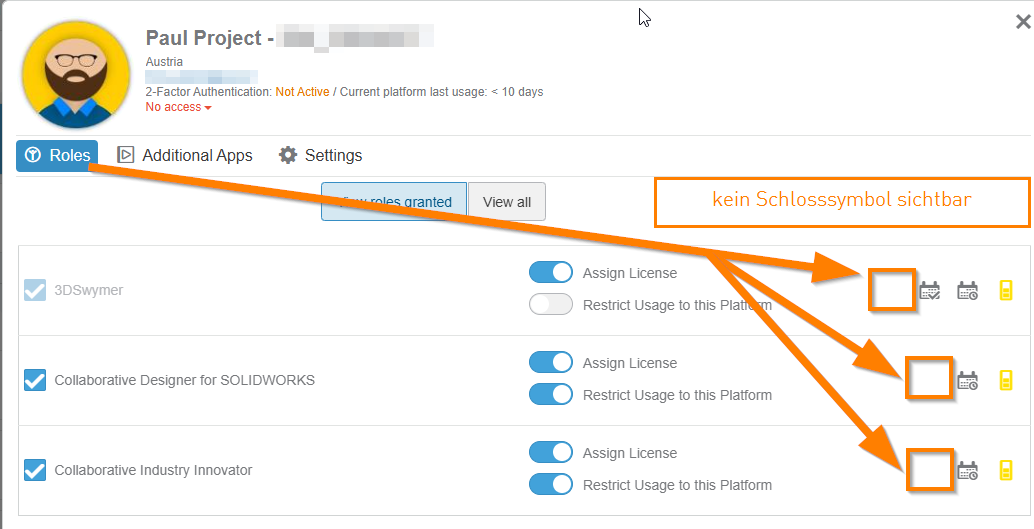Disable Assign License for Collaborative Designer for SOLIDWORKS
This screenshot has height=529, width=1034.
coord(550,363)
